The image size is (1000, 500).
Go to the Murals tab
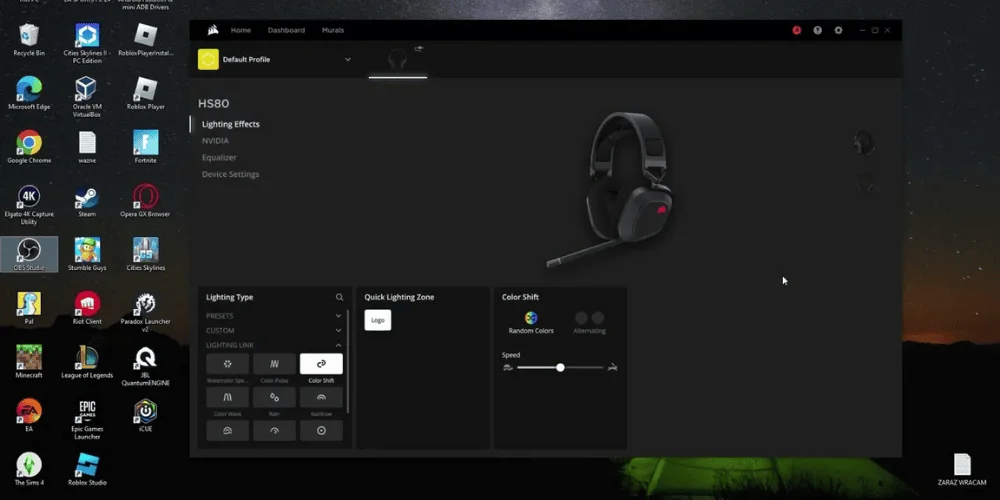click(333, 30)
